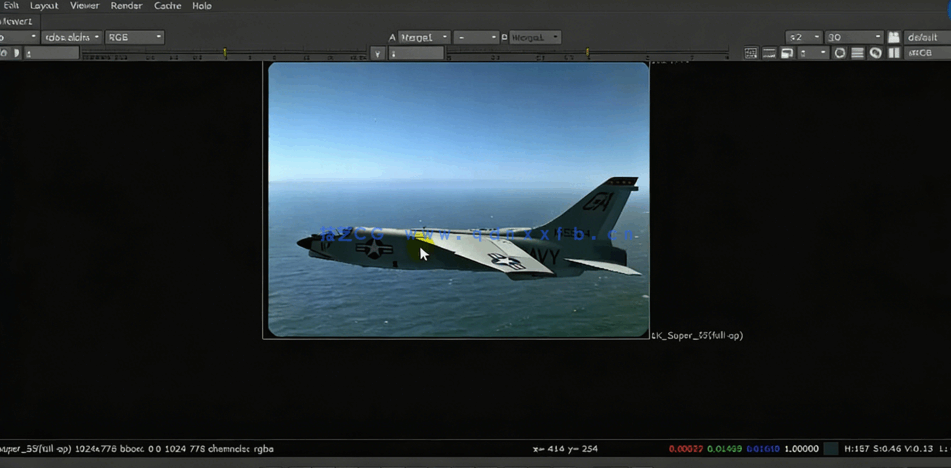Open the wipe mode dropdown between inputs
951x468 pixels.
[x=475, y=37]
